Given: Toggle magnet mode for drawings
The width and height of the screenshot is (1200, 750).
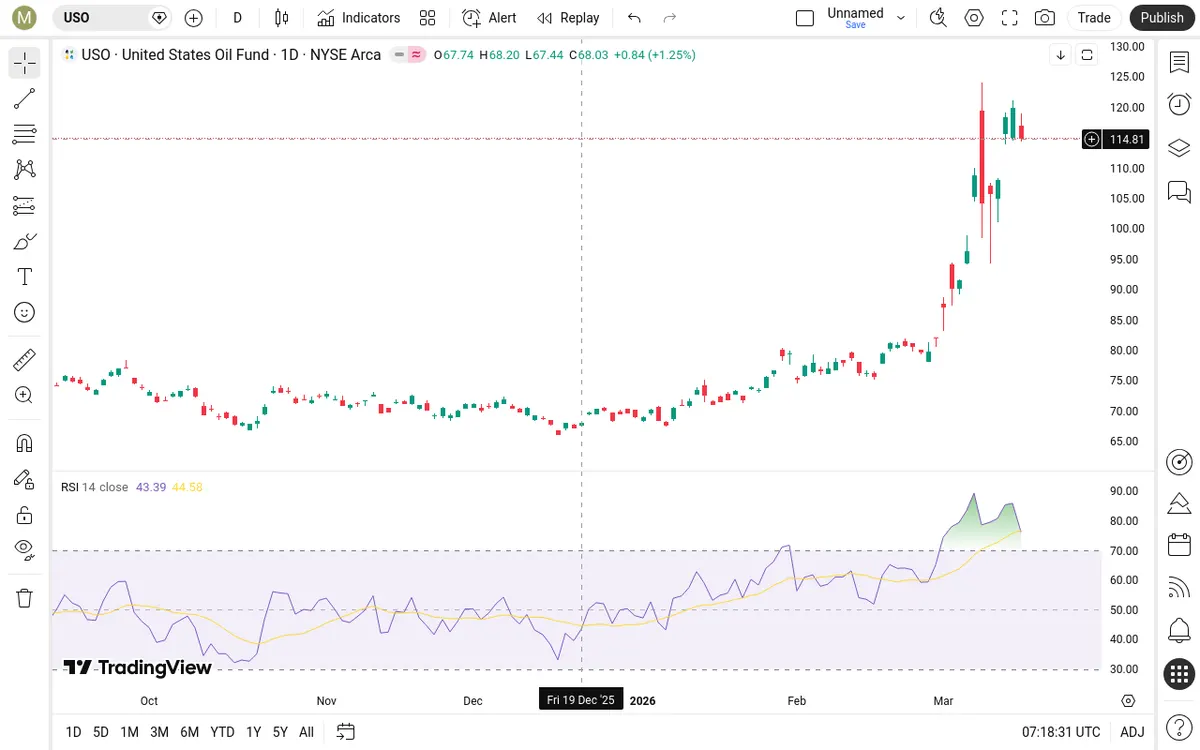Looking at the screenshot, I should (x=25, y=443).
